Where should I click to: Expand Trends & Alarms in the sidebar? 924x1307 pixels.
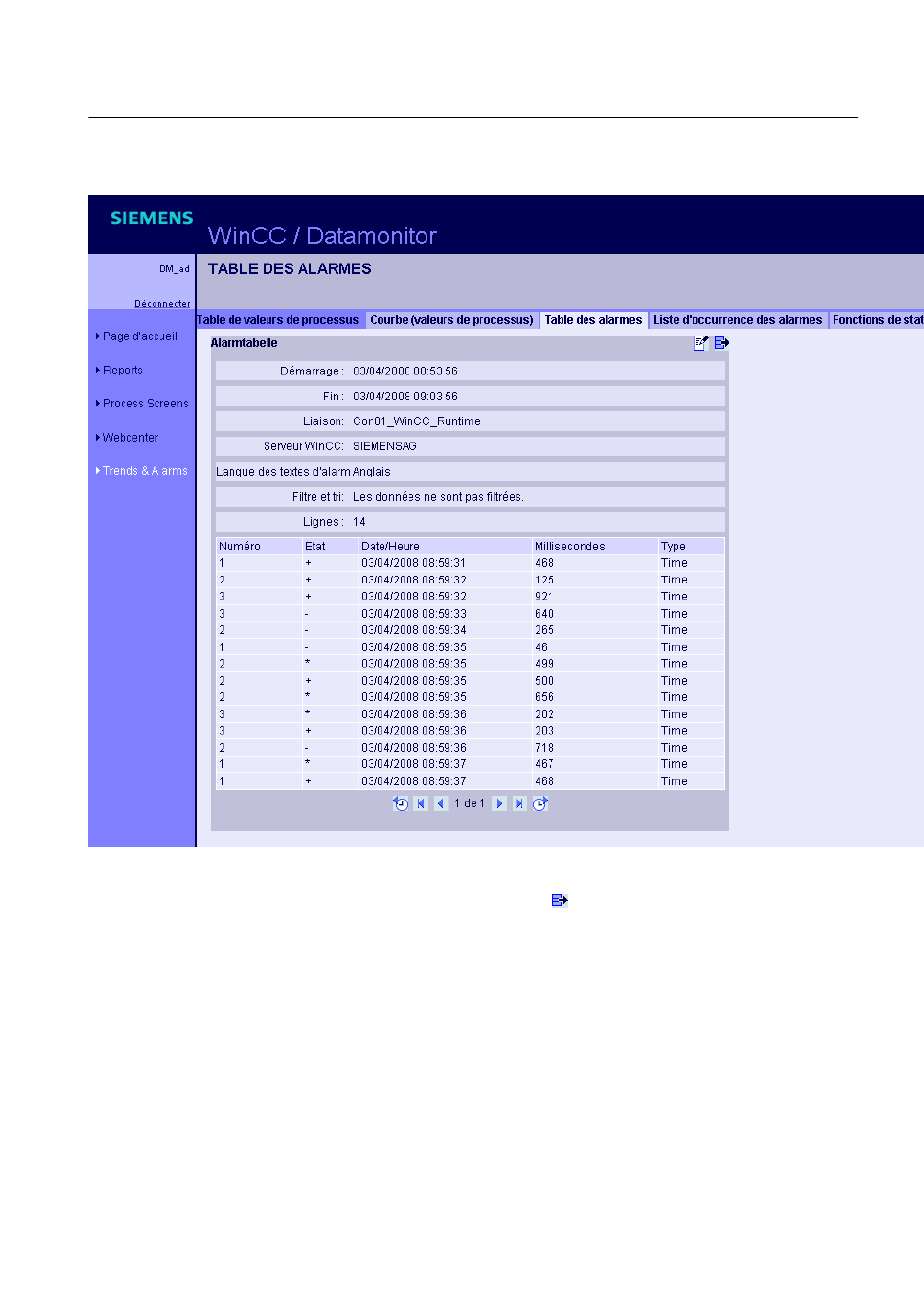pyautogui.click(x=146, y=471)
